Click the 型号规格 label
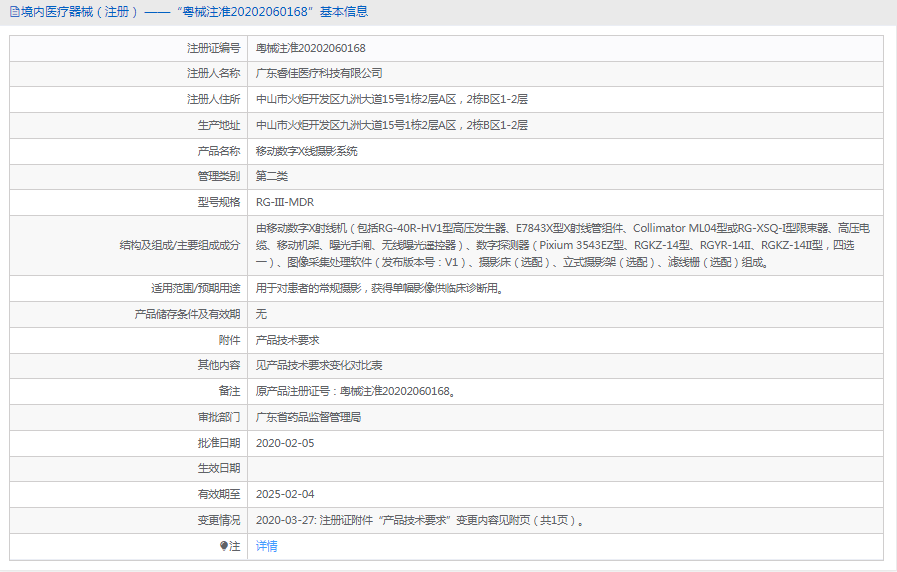 [219, 202]
